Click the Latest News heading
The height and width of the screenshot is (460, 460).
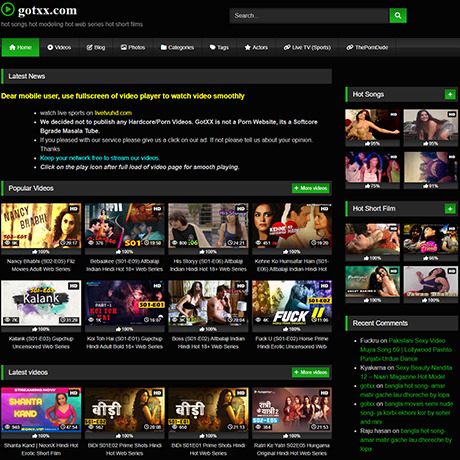[x=27, y=76]
